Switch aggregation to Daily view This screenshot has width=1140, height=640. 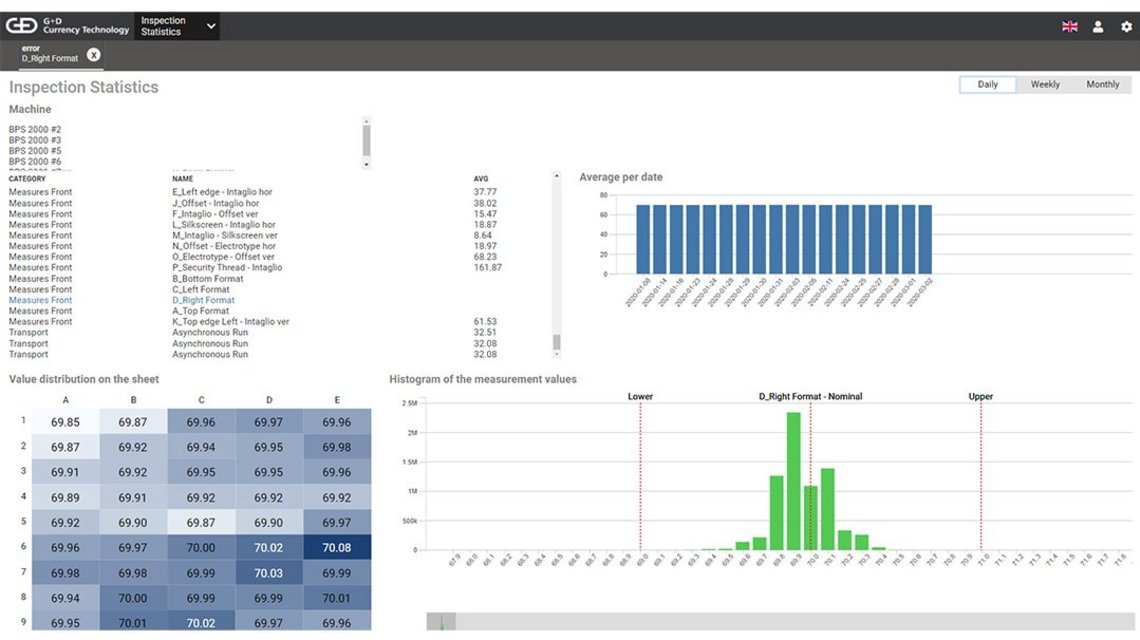(986, 84)
